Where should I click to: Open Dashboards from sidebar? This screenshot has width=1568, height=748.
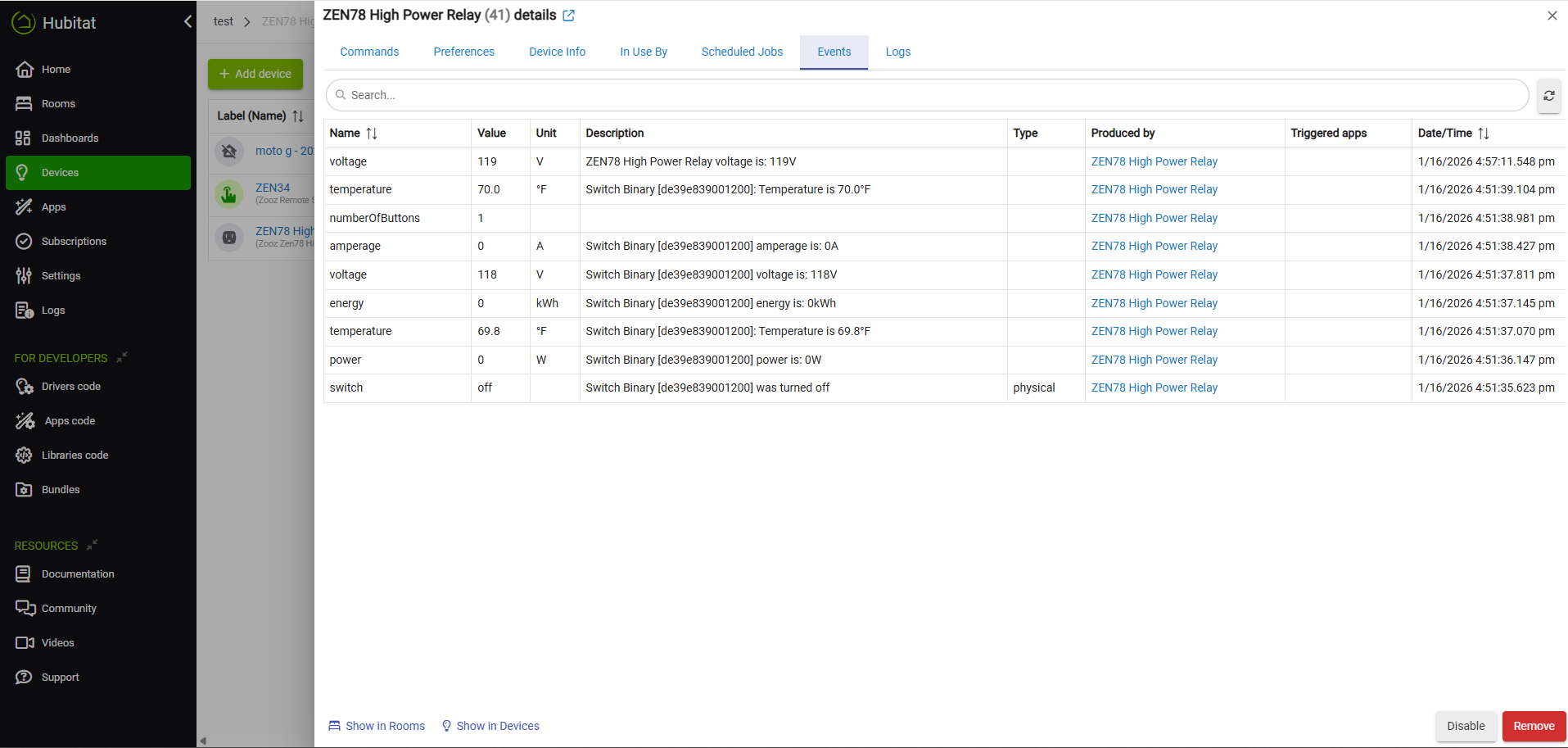point(70,138)
